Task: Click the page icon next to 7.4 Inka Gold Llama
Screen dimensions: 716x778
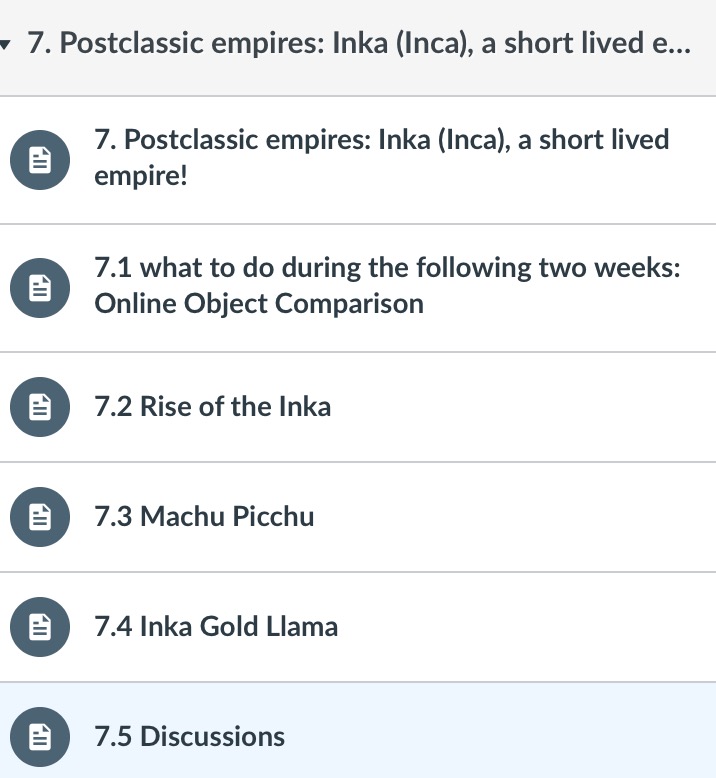Action: (x=39, y=627)
